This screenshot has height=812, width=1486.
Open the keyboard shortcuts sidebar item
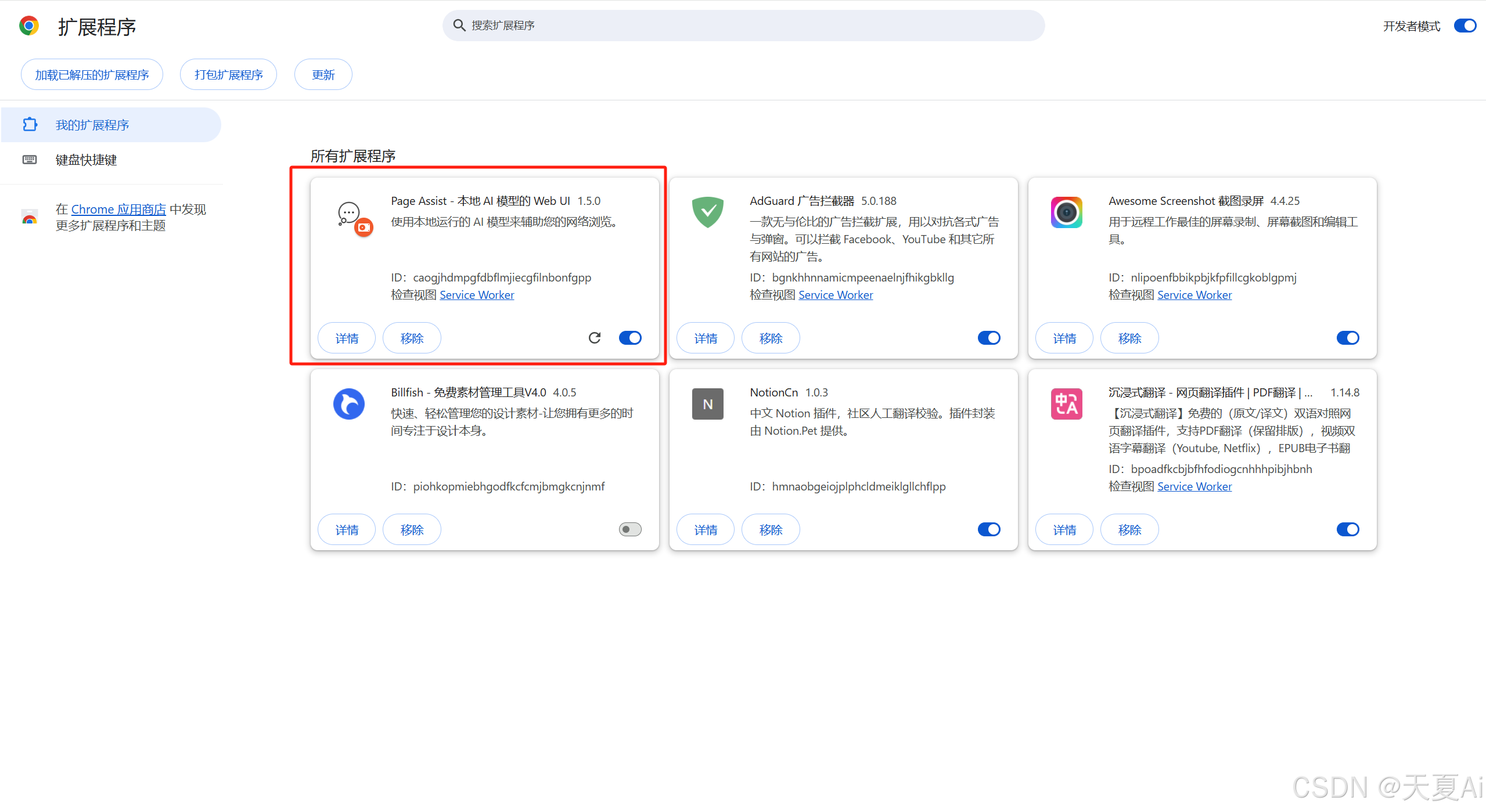pos(86,160)
